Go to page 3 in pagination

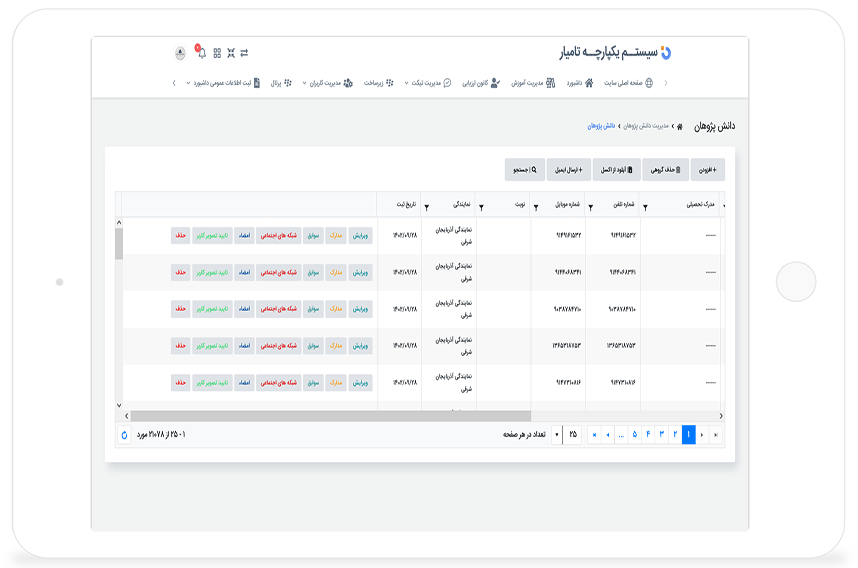coord(661,435)
